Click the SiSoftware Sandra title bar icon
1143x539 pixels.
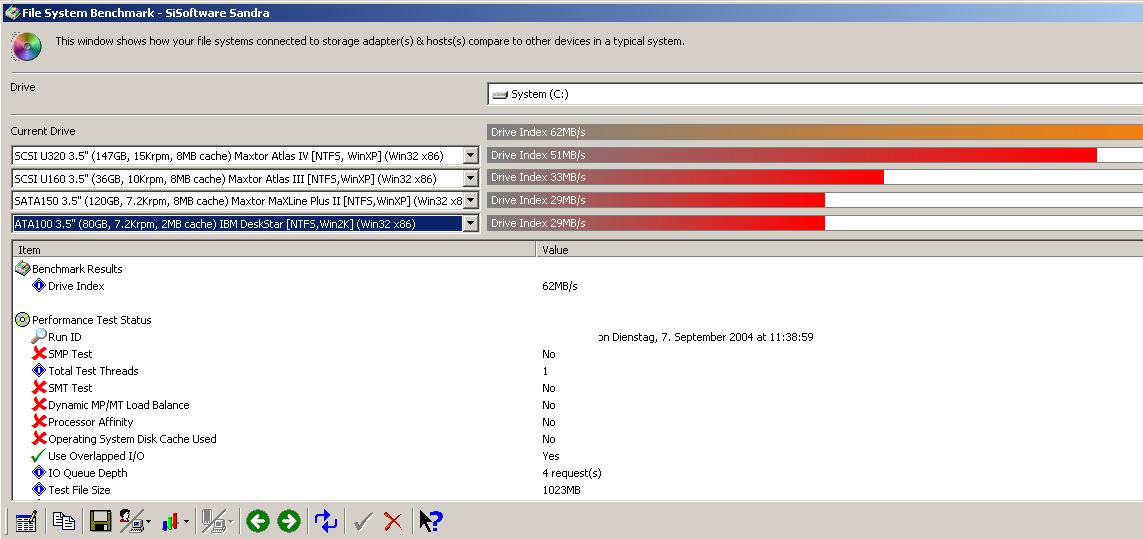click(12, 12)
